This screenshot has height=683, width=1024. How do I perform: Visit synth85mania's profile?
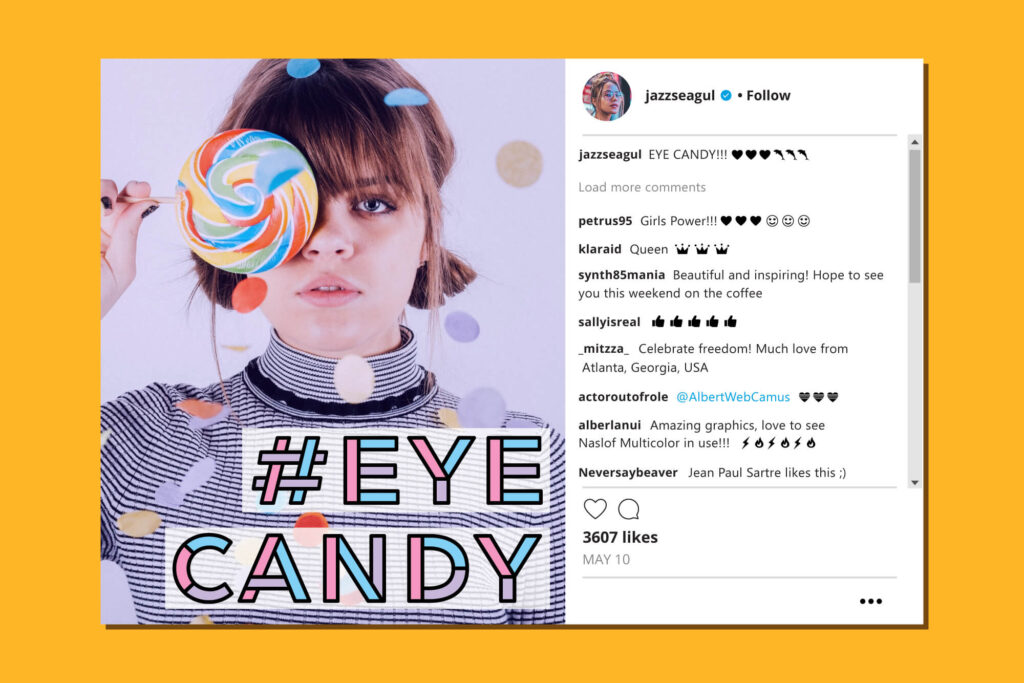pyautogui.click(x=622, y=275)
